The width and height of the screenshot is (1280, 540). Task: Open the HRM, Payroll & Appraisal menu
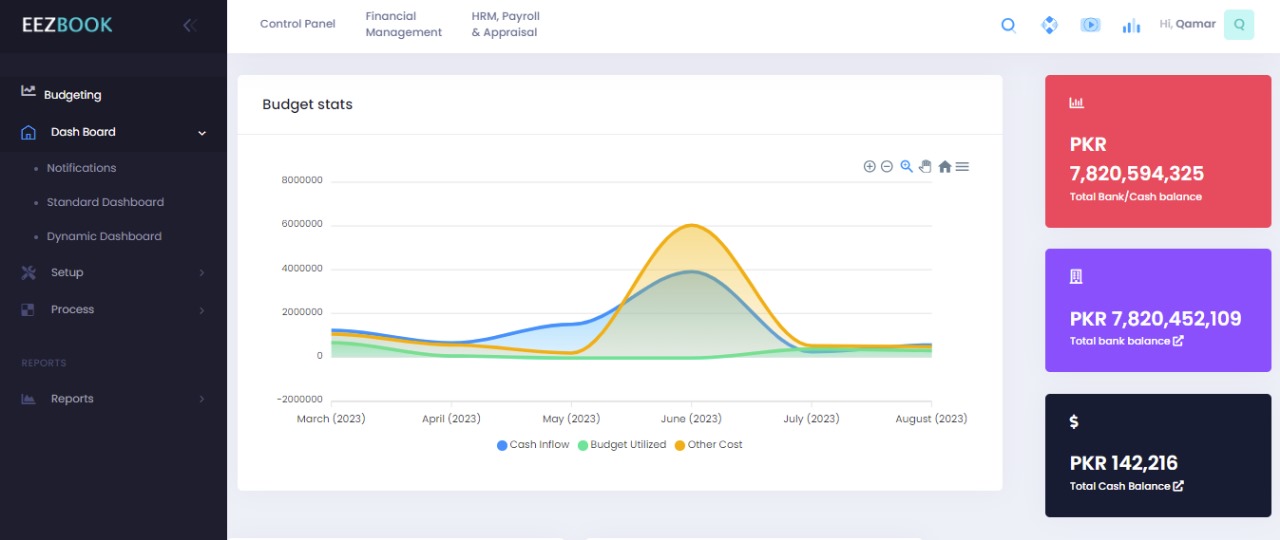[505, 24]
